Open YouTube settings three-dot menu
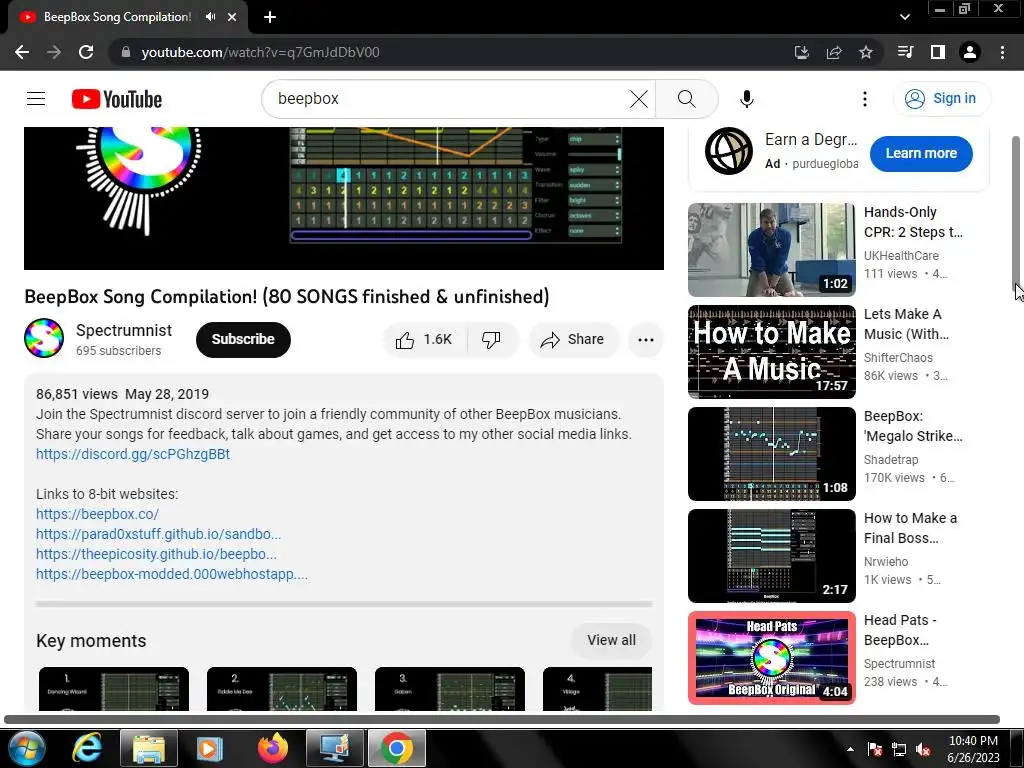 click(x=865, y=99)
